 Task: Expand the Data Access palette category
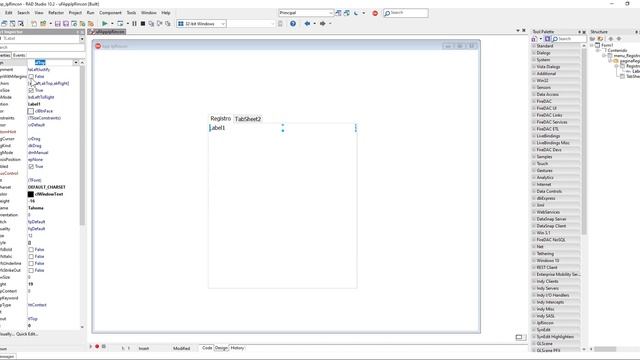[534, 94]
